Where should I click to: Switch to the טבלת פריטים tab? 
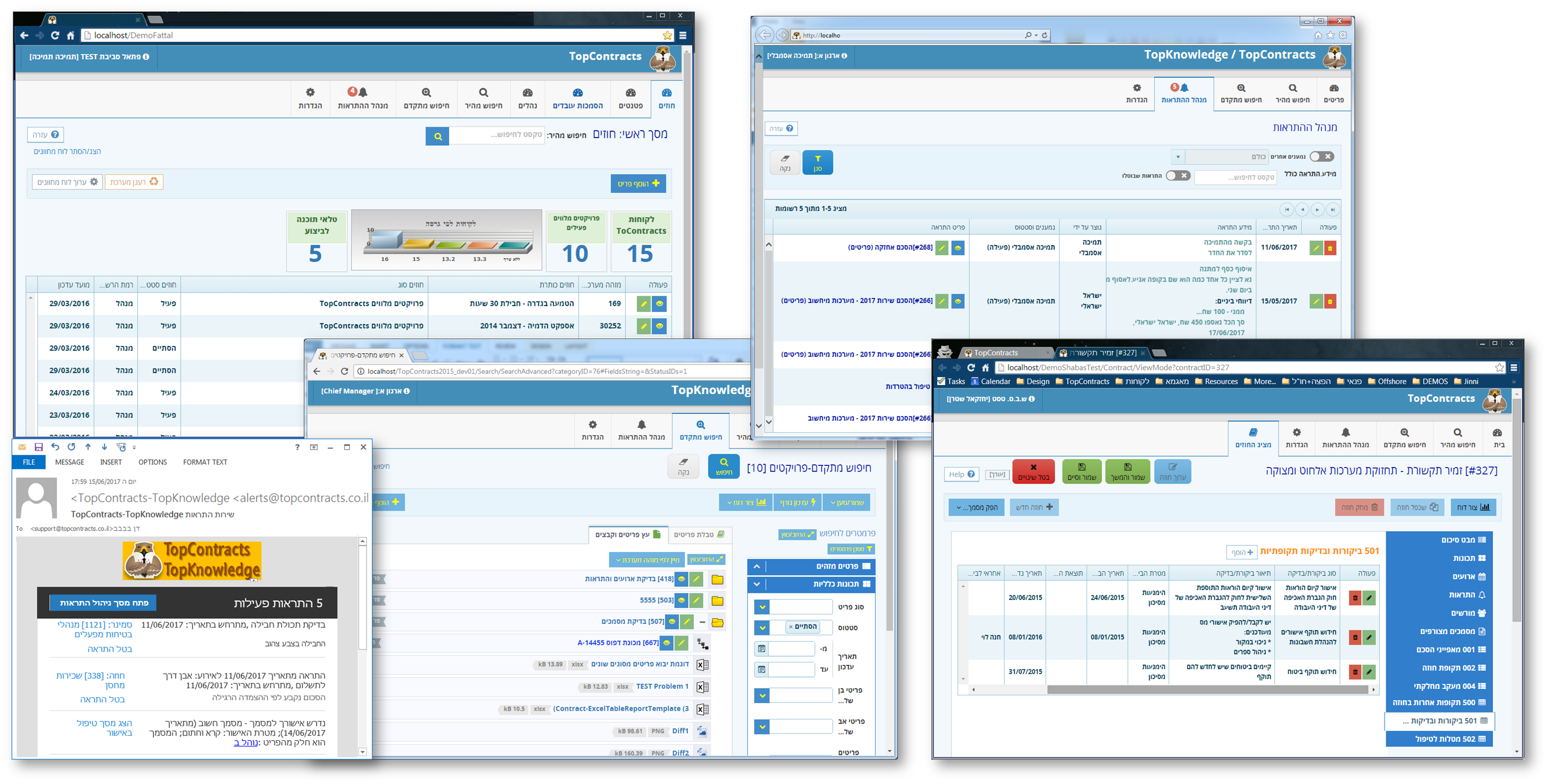(699, 535)
